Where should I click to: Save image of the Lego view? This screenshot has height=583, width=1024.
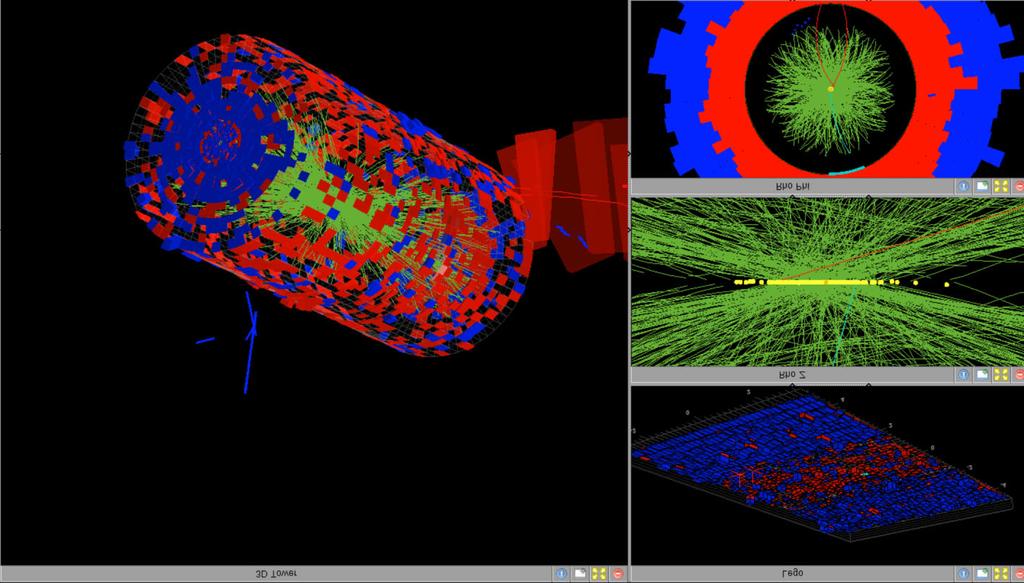[x=982, y=574]
